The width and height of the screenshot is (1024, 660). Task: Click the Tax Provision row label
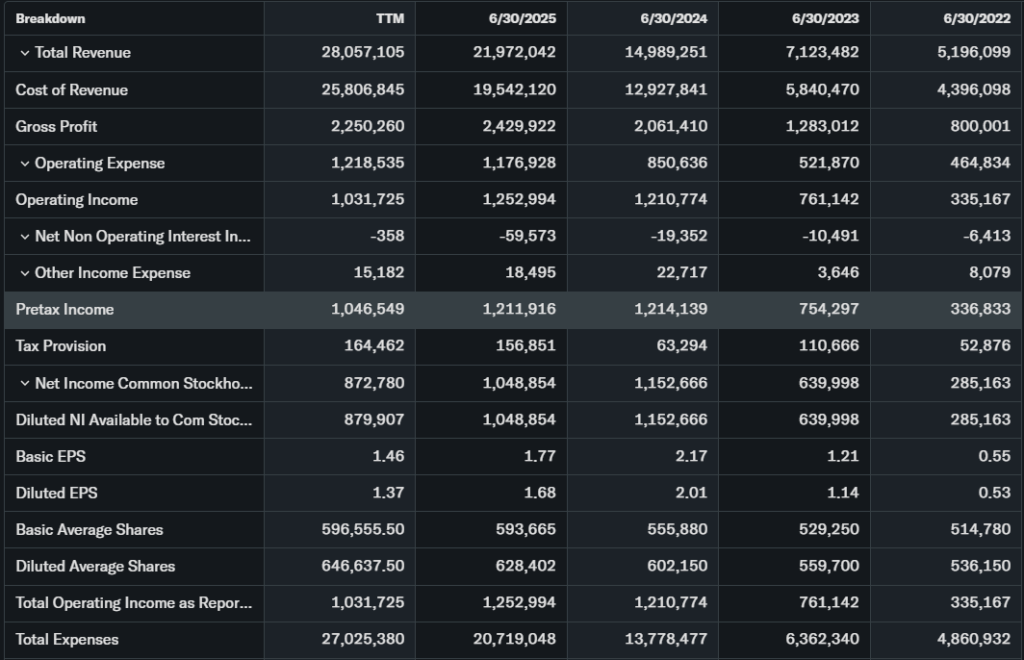pos(61,346)
